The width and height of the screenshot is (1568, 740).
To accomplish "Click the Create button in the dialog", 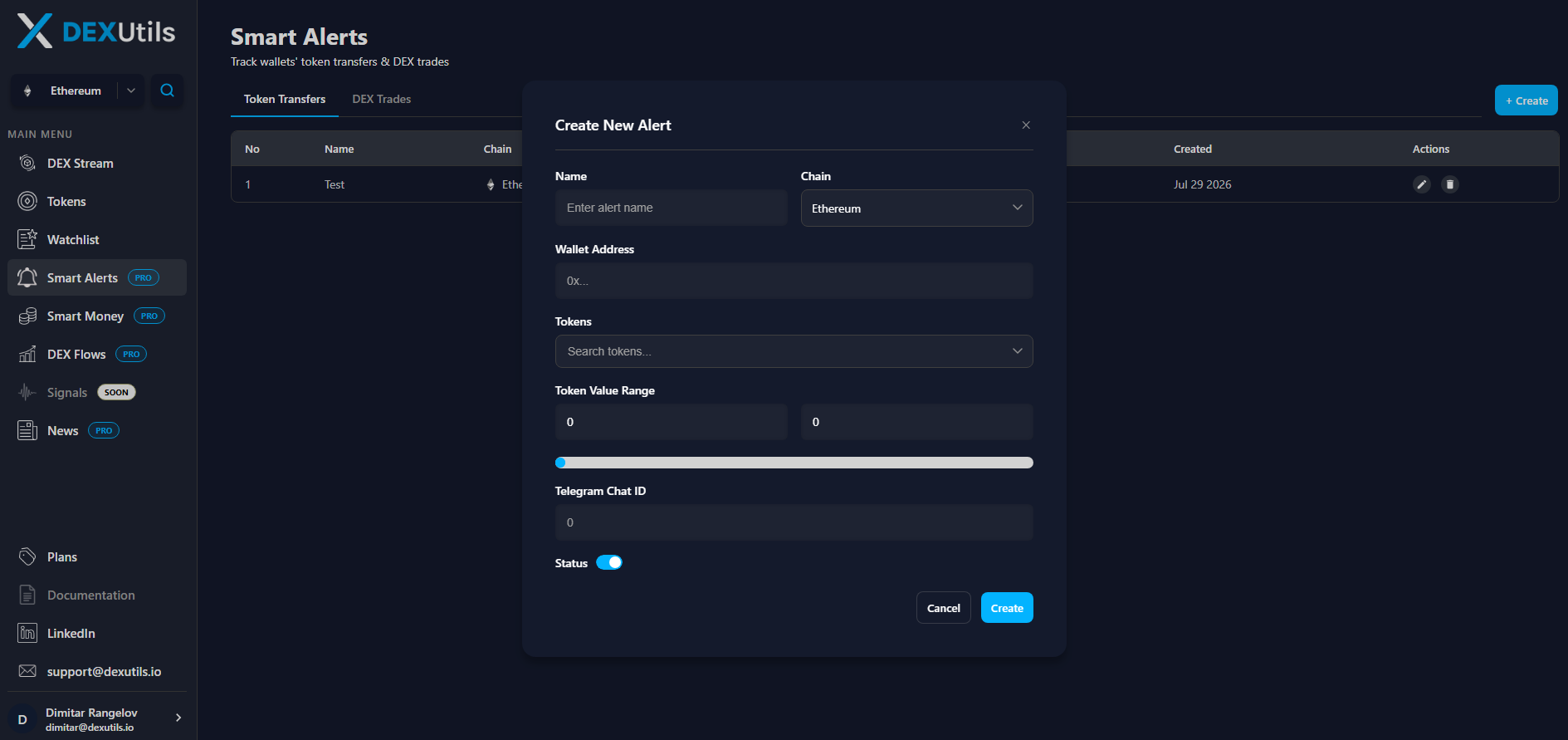I will [1007, 608].
